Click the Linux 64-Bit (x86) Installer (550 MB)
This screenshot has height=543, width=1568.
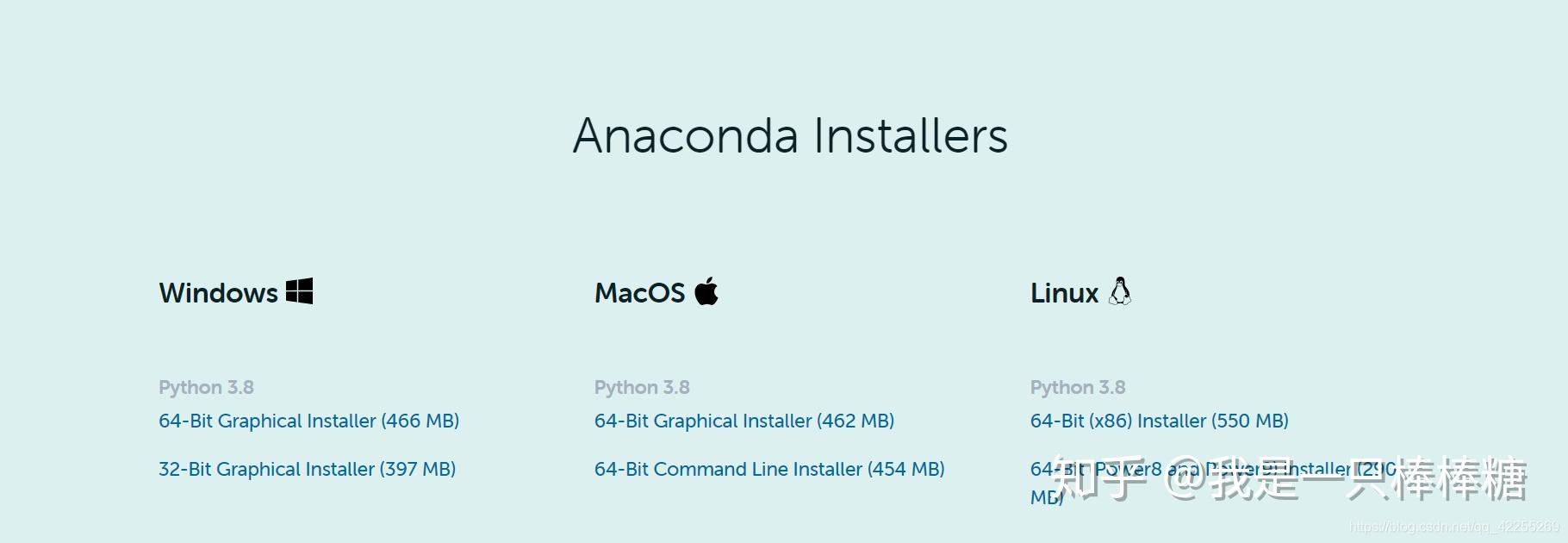click(1159, 421)
